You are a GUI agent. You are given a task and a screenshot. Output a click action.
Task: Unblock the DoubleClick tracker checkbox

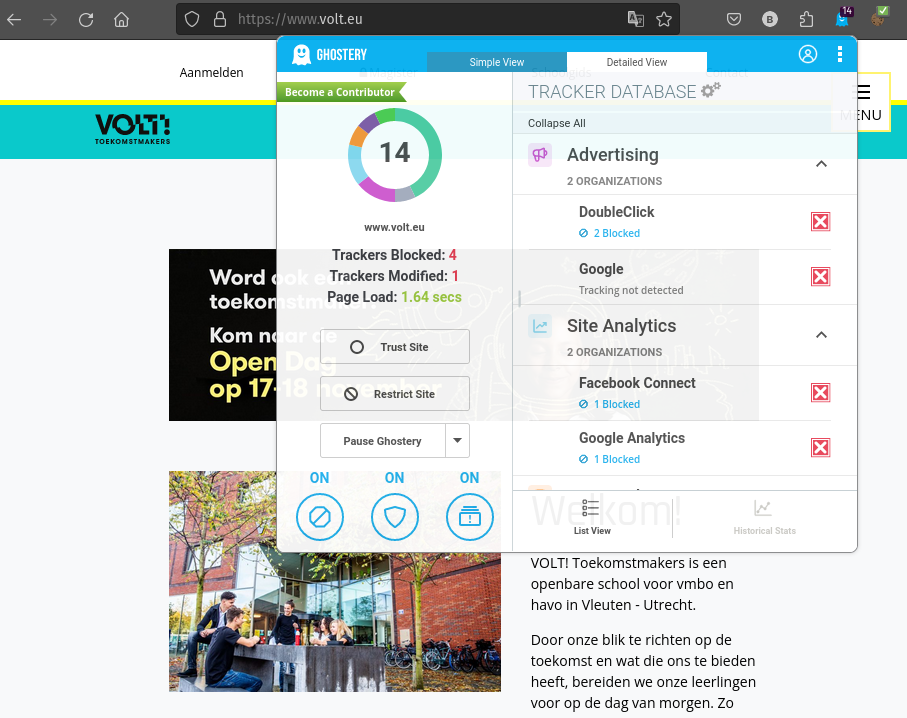tap(820, 222)
